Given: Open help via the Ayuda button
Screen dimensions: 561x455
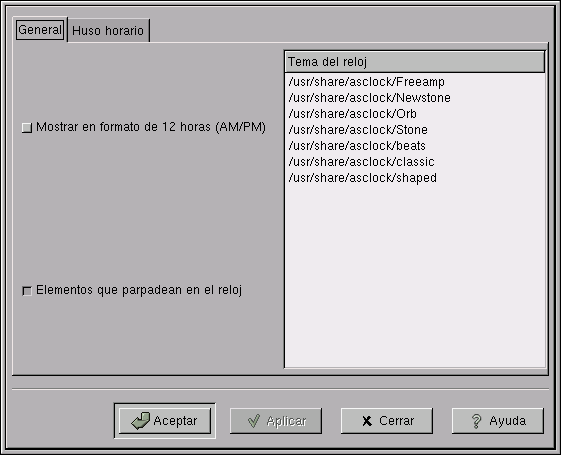Looking at the screenshot, I should tap(498, 421).
